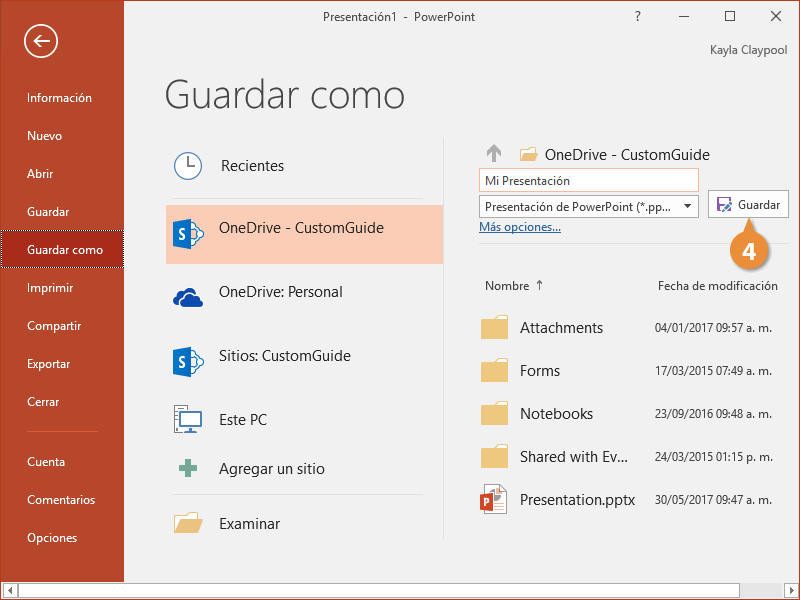Click the OneDrive - CustomGuide SharePoint icon
The width and height of the screenshot is (800, 600).
[x=188, y=234]
